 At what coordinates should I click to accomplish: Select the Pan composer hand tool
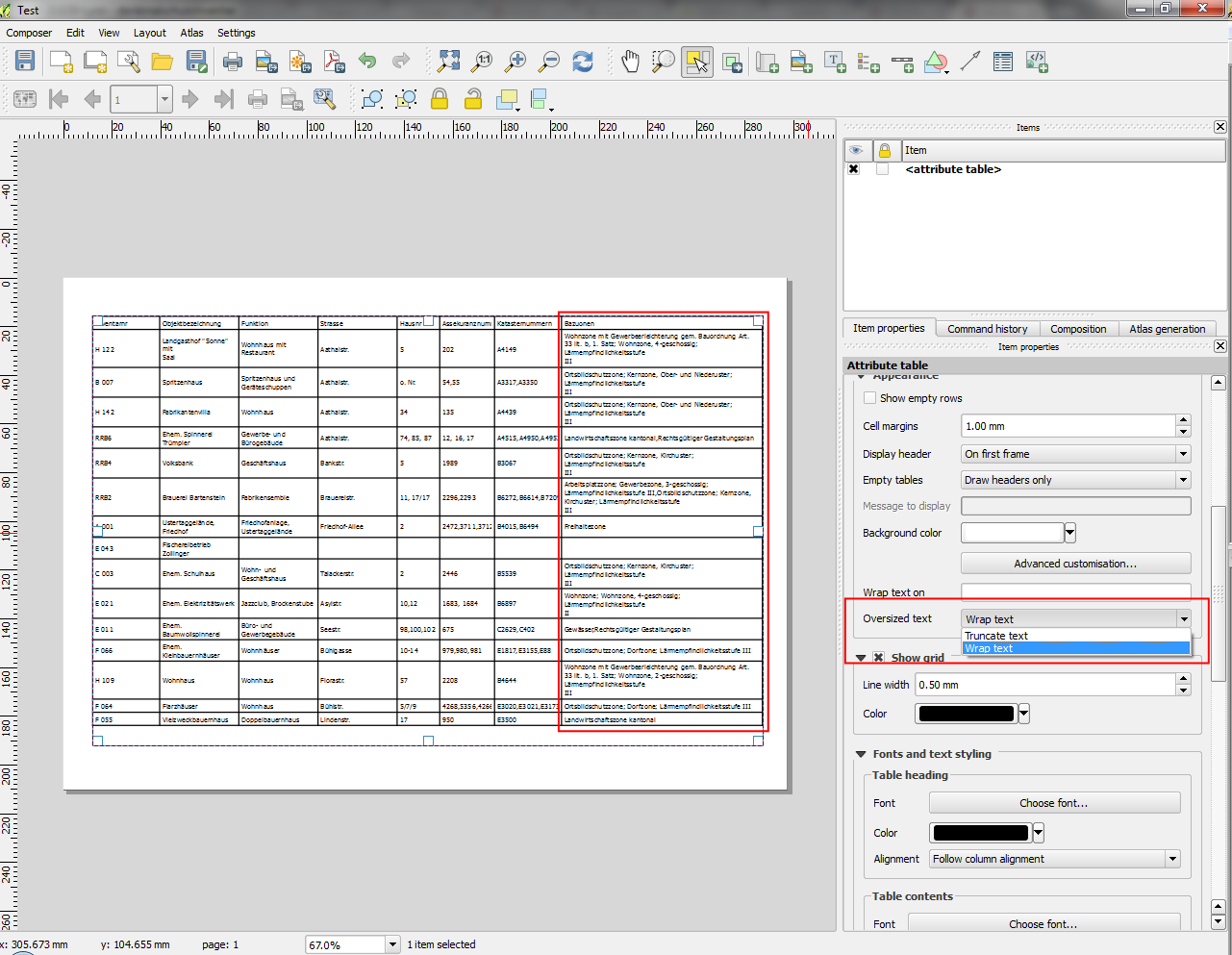click(630, 62)
